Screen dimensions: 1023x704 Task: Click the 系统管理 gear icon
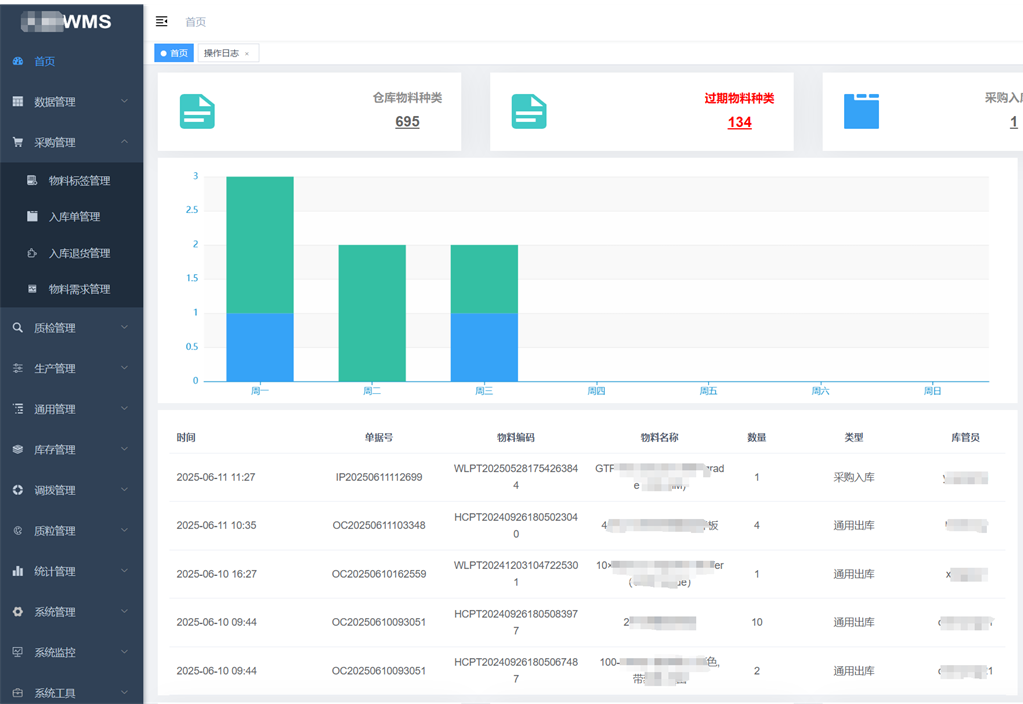point(17,612)
